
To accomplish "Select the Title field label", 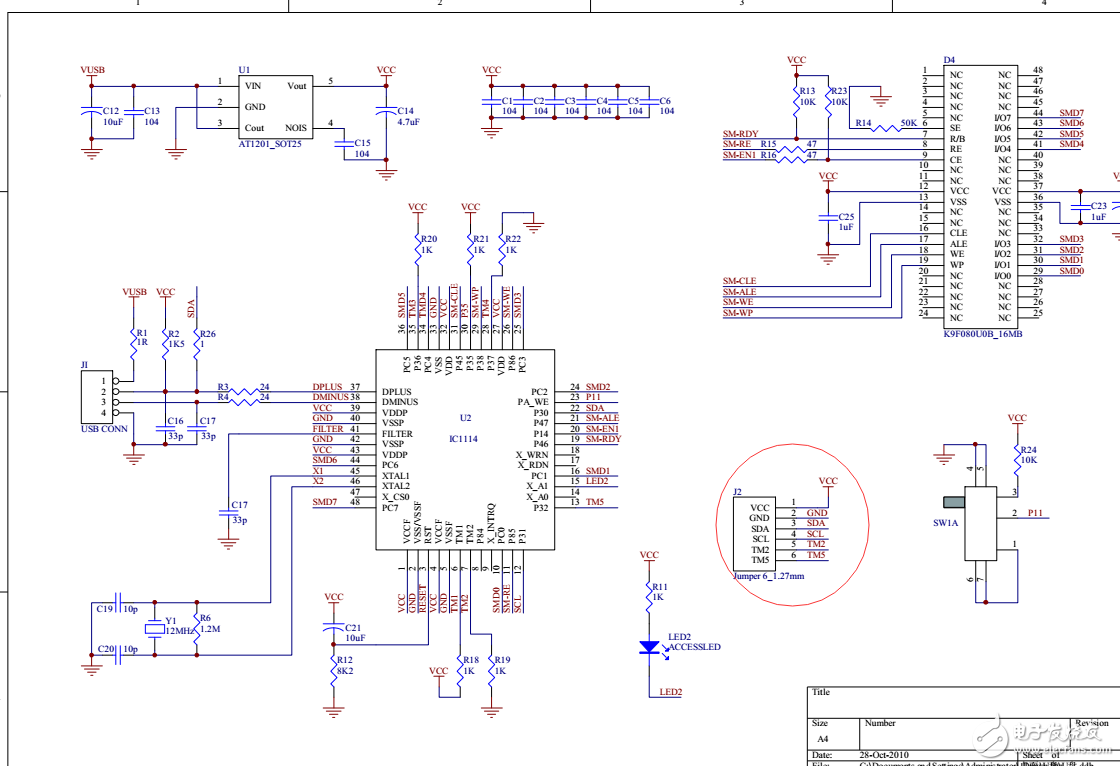I will point(821,692).
